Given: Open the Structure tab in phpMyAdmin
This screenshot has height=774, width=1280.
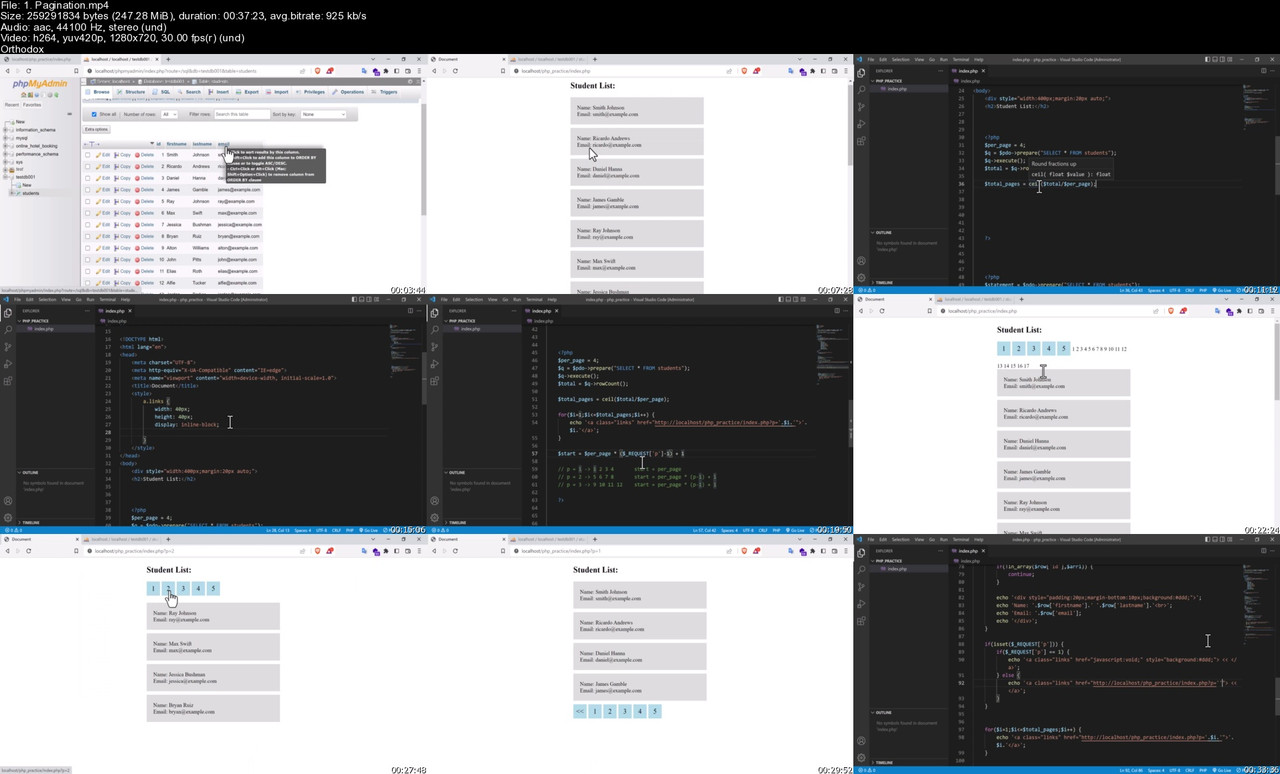Looking at the screenshot, I should 131,92.
